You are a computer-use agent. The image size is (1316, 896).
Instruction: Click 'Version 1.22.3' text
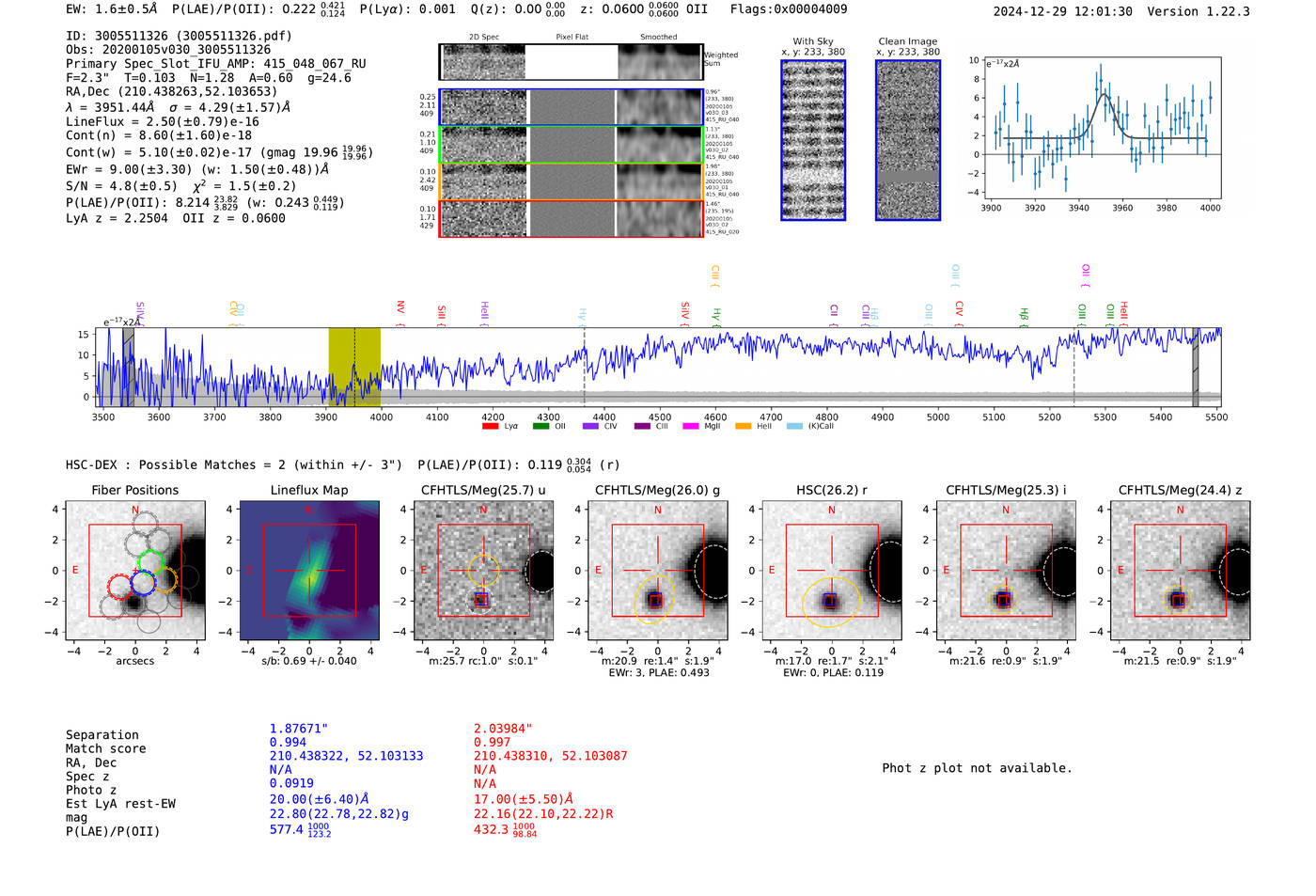point(1198,11)
